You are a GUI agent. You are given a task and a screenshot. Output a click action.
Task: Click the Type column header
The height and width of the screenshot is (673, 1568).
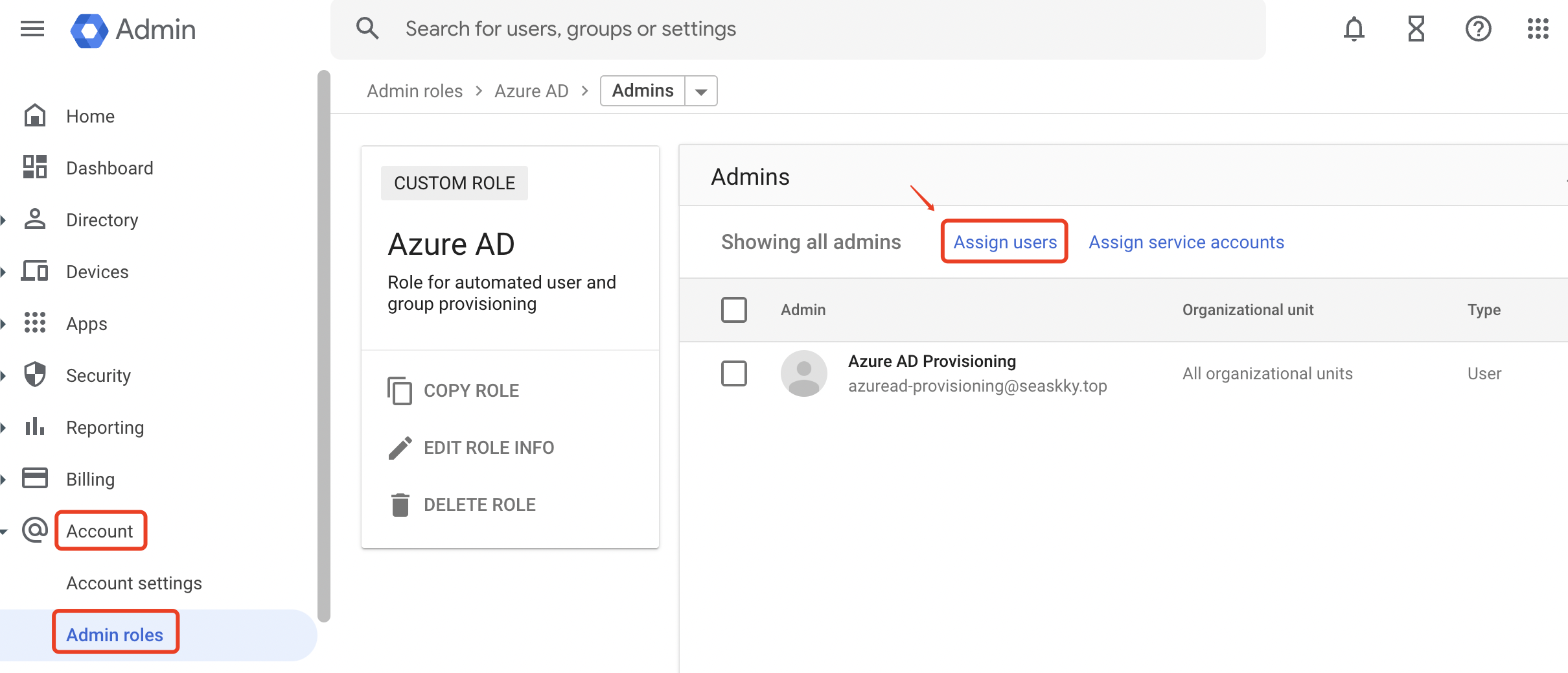(1484, 310)
